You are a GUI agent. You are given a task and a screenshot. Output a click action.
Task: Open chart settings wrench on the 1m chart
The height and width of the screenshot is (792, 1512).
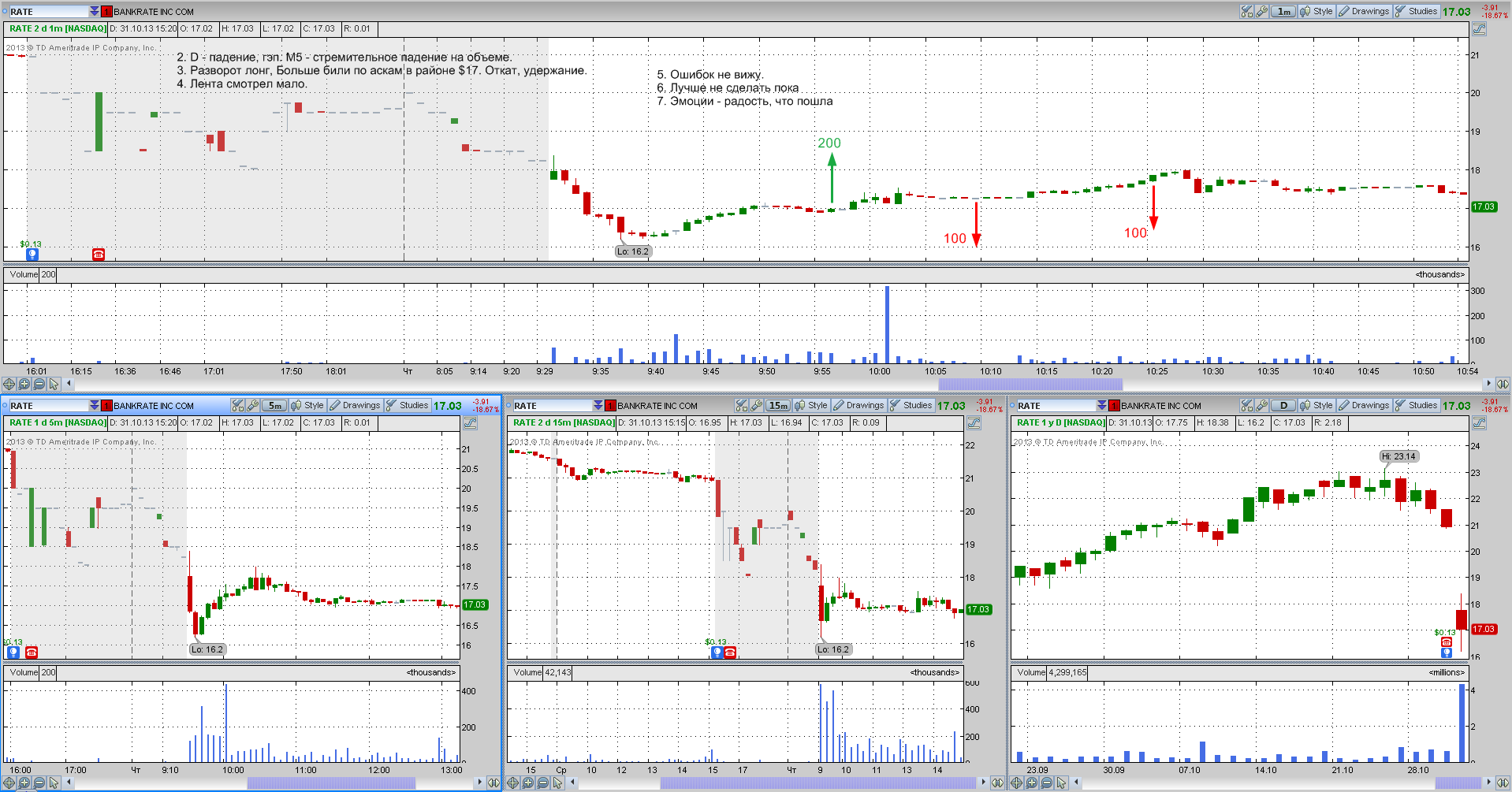[1261, 11]
